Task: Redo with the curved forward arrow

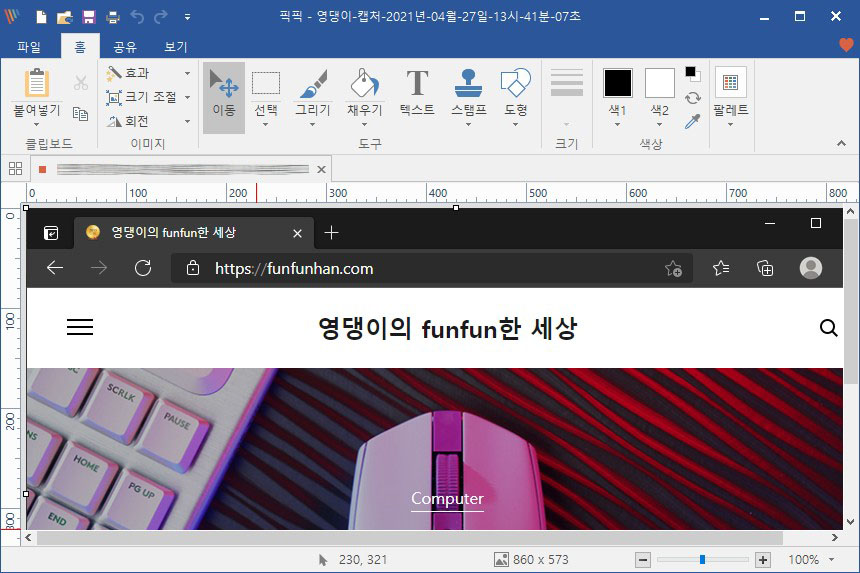Action: pyautogui.click(x=161, y=17)
